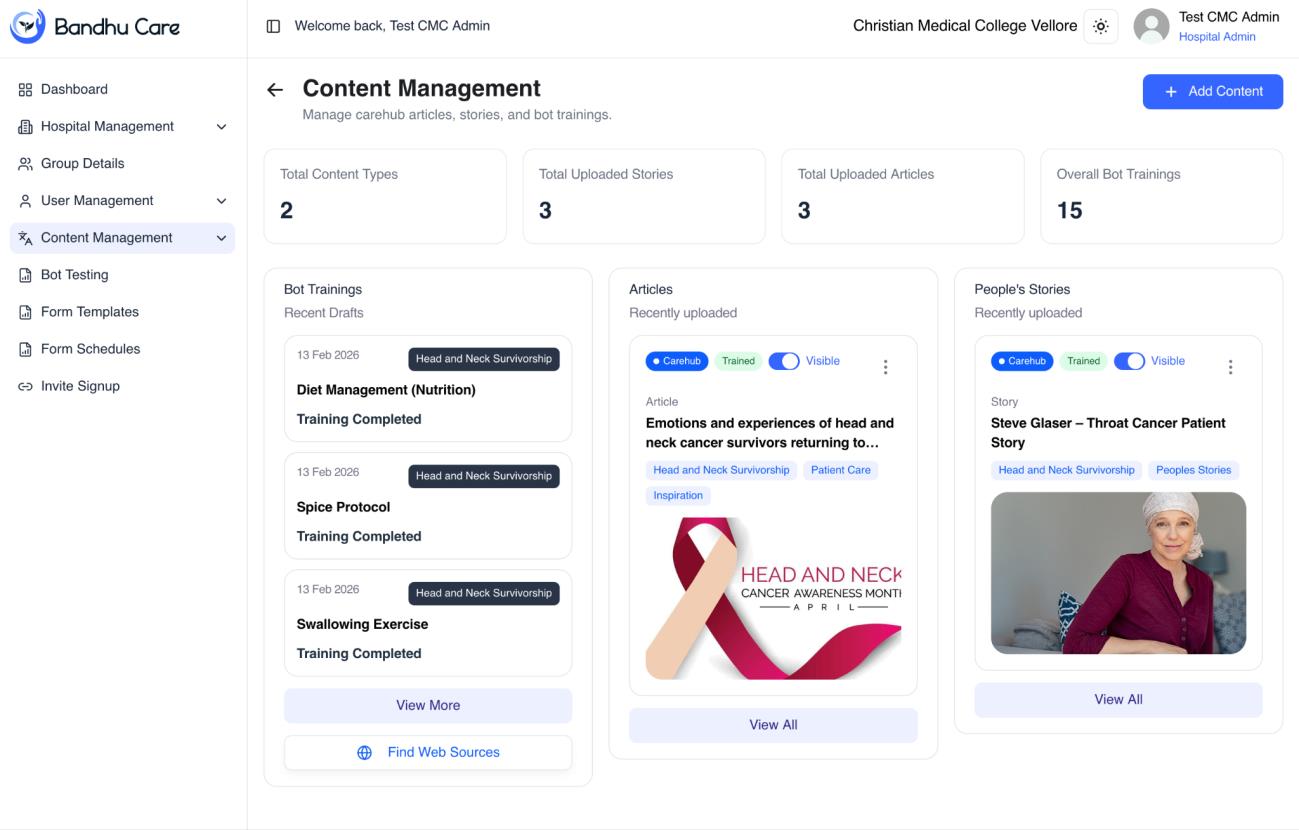Click the Group Details people icon

coord(26,164)
